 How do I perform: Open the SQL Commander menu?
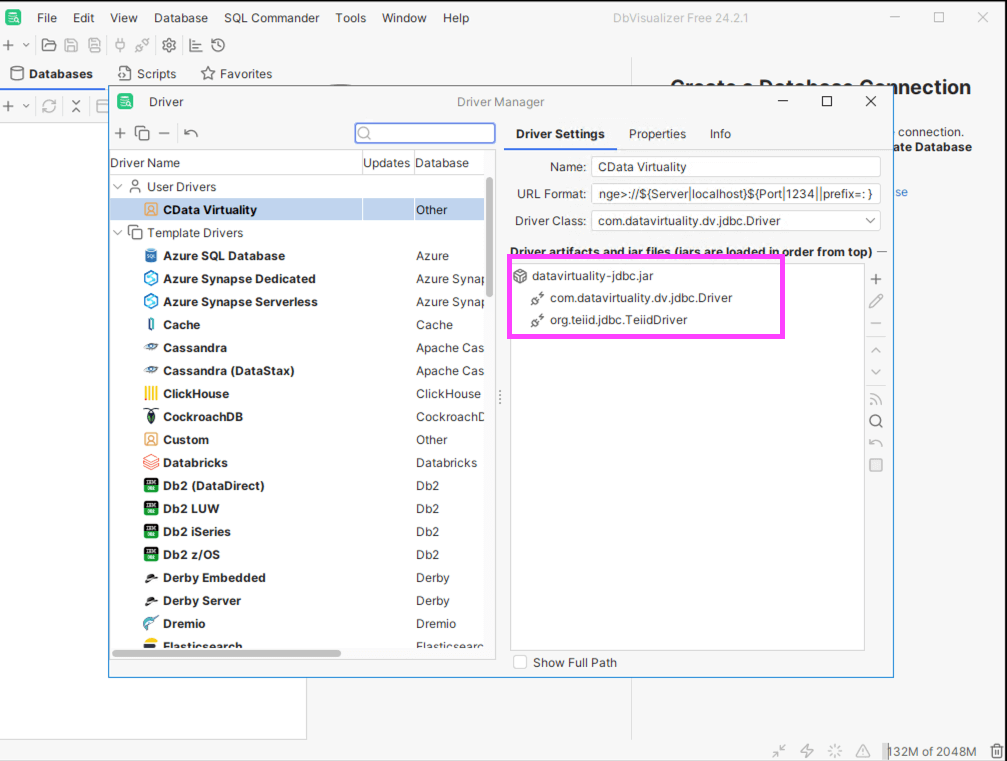tap(271, 18)
